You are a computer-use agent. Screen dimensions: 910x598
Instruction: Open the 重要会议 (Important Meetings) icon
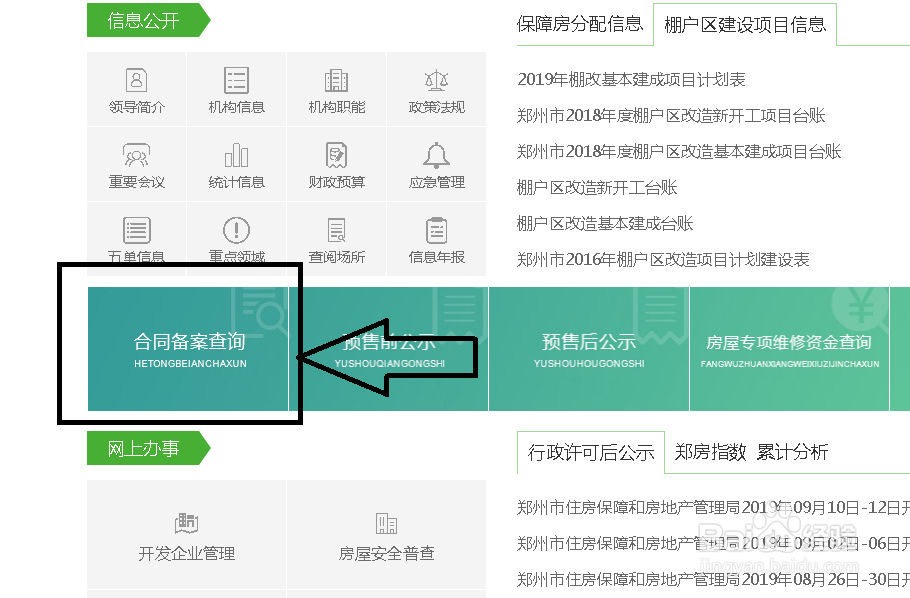136,164
